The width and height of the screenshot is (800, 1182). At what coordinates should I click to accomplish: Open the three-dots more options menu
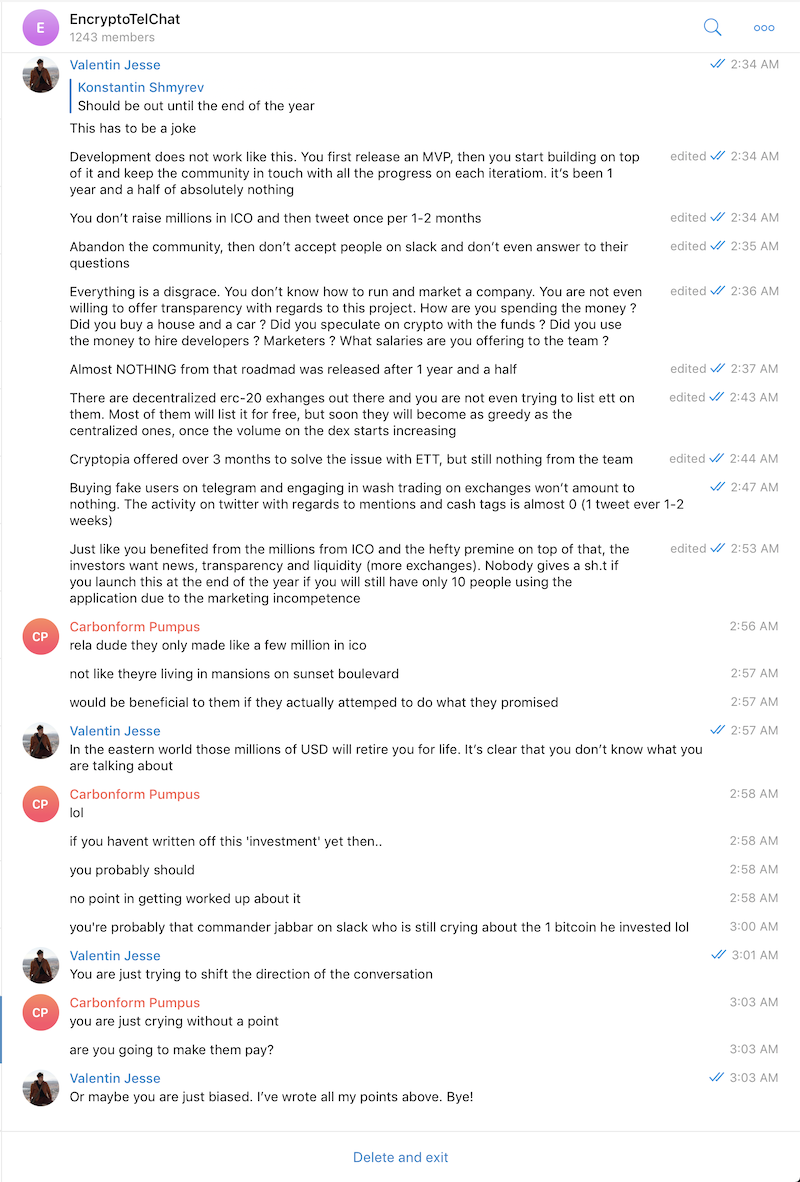coord(764,28)
